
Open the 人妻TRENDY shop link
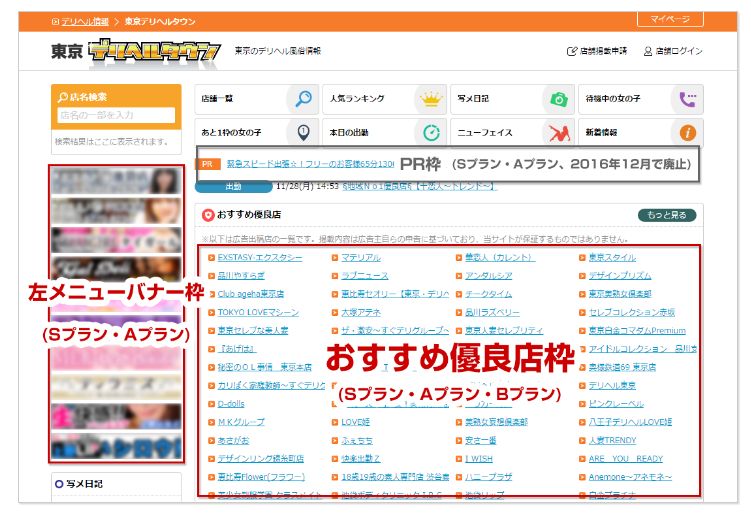tap(613, 441)
